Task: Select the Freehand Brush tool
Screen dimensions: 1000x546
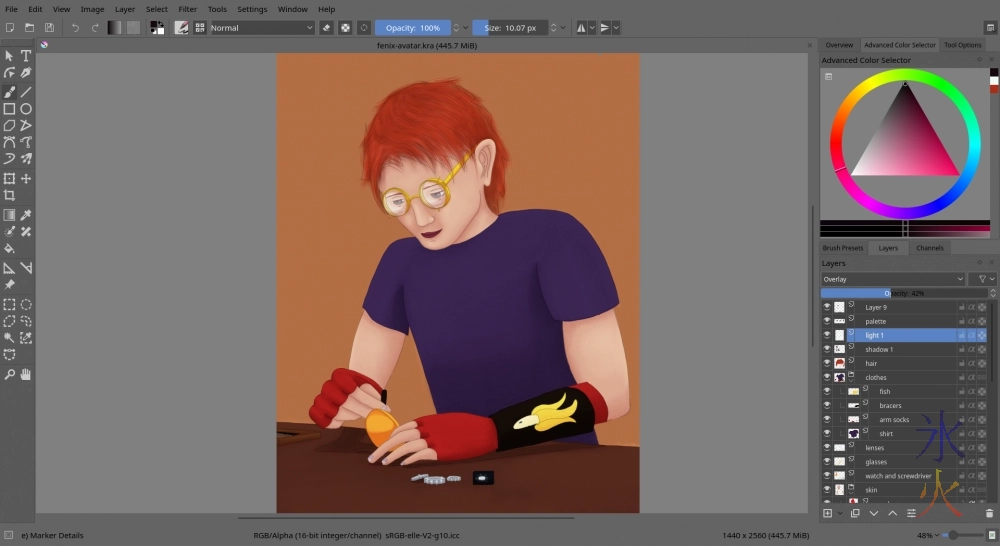Action: pyautogui.click(x=9, y=91)
